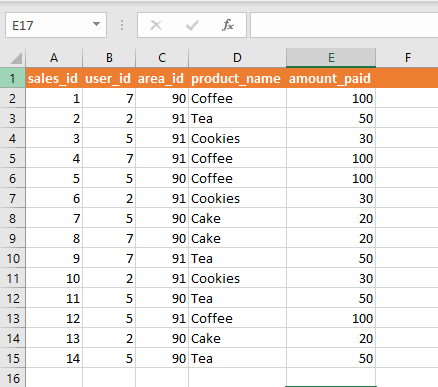
Task: Select column A header
Action: point(54,58)
